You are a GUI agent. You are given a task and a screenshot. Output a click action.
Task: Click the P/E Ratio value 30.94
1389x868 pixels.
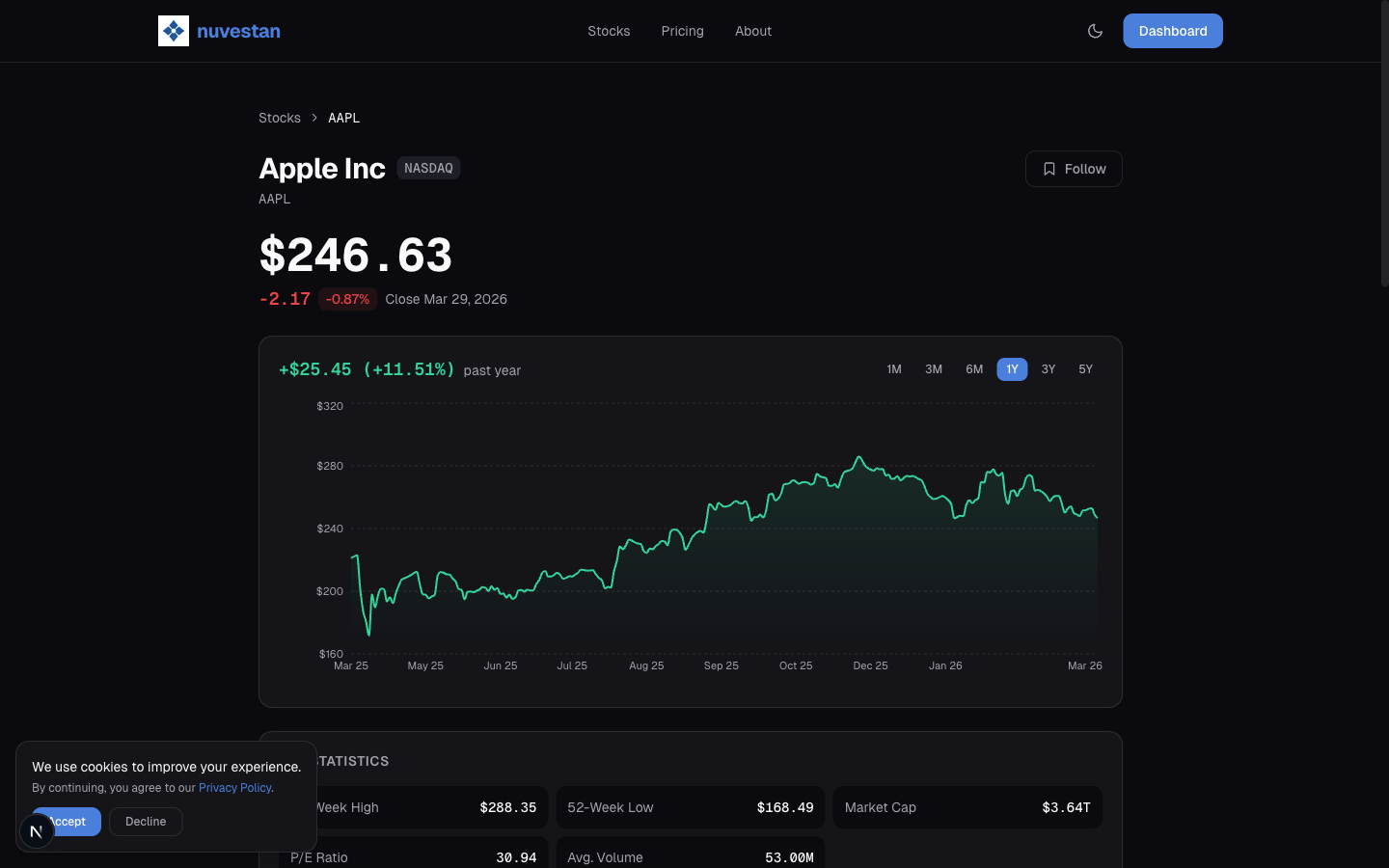(516, 857)
